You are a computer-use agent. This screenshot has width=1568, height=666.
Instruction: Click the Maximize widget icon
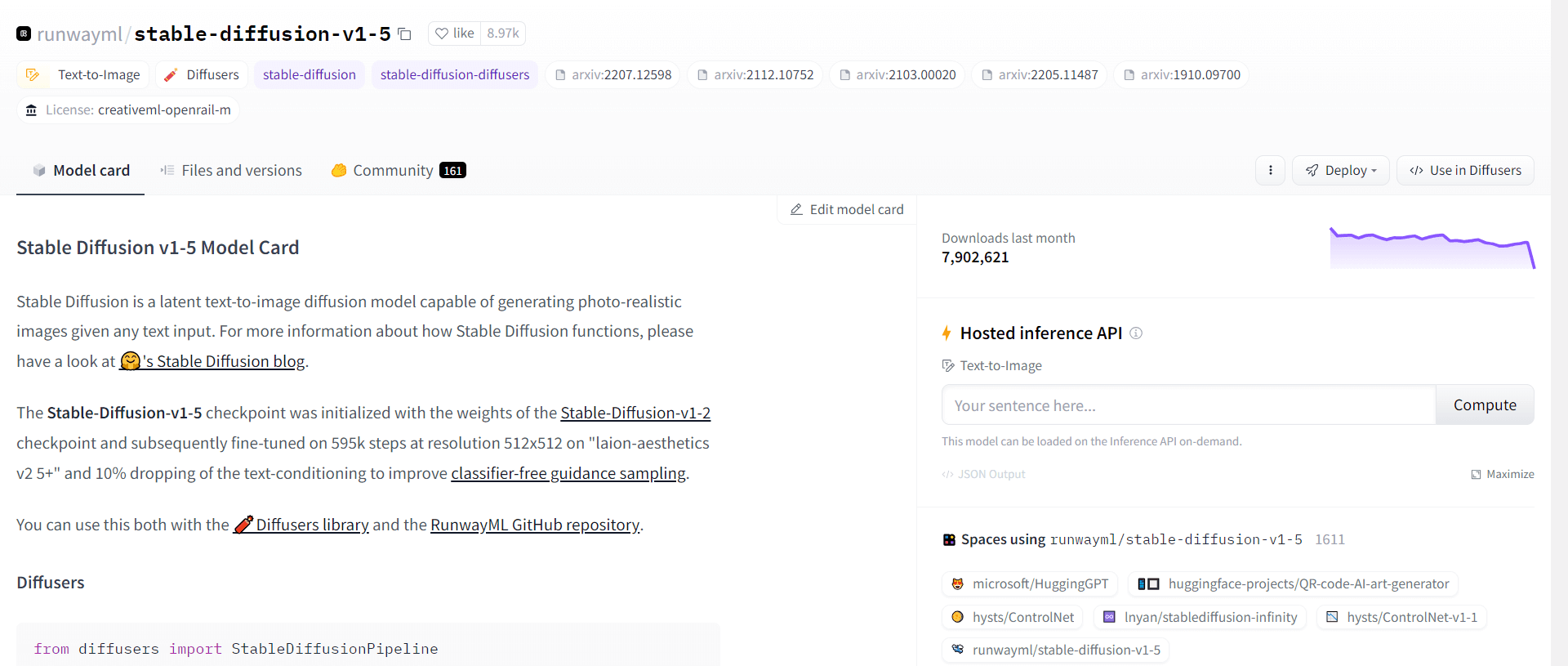1476,475
